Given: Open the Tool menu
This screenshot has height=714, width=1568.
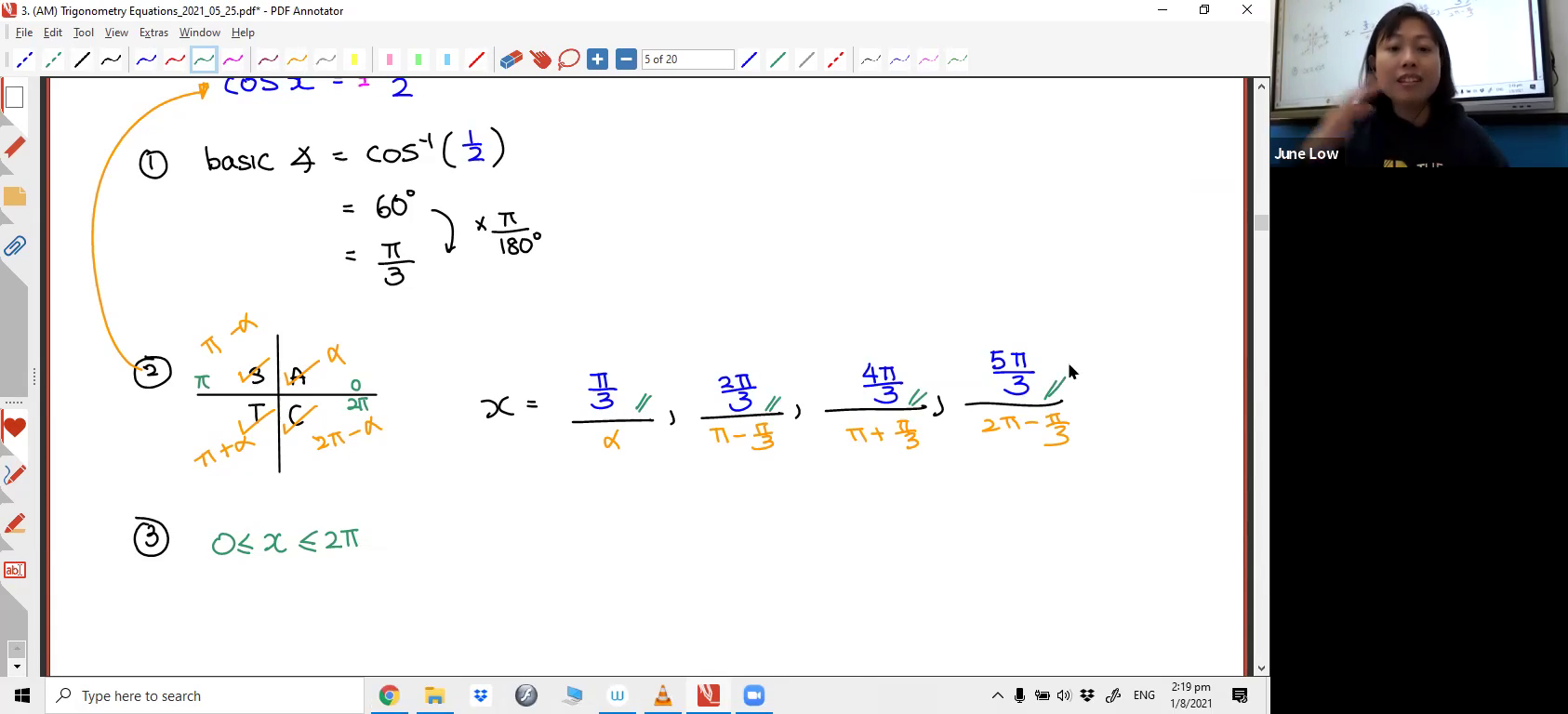Looking at the screenshot, I should pos(84,33).
